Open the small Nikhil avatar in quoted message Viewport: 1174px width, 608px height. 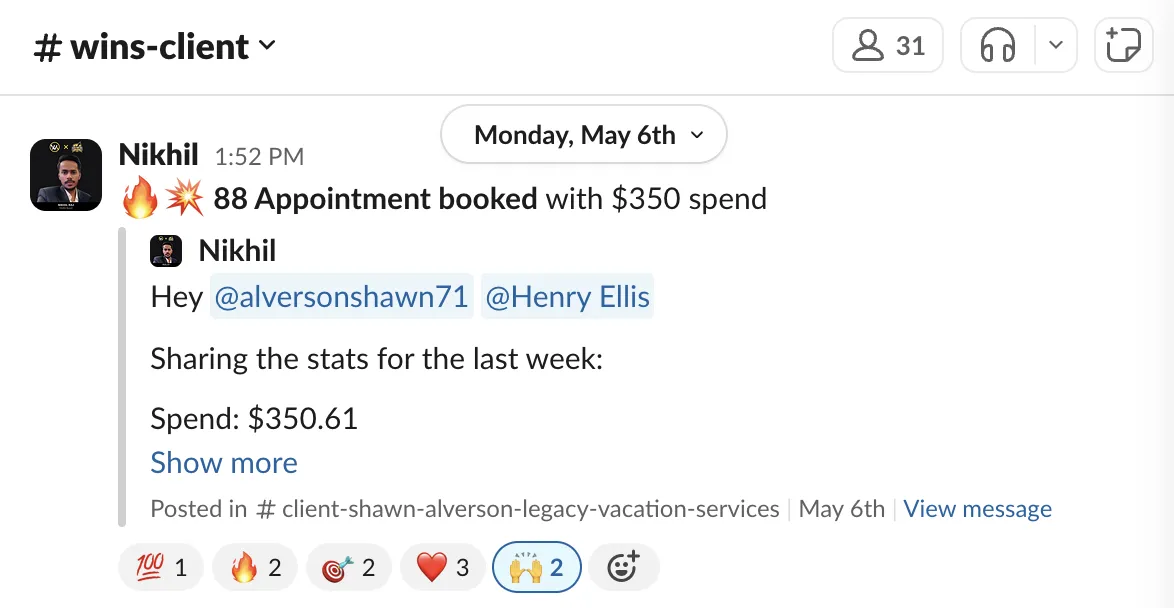tap(166, 251)
